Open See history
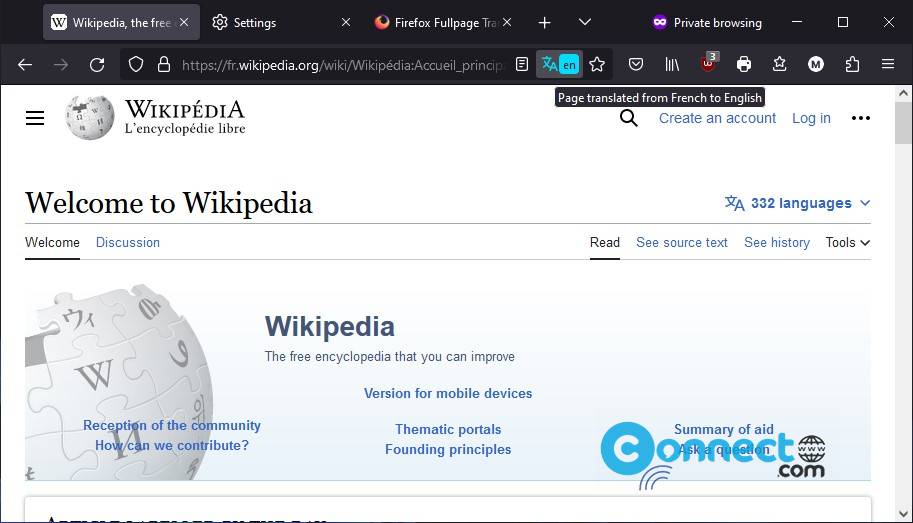This screenshot has width=913, height=523. click(x=777, y=243)
